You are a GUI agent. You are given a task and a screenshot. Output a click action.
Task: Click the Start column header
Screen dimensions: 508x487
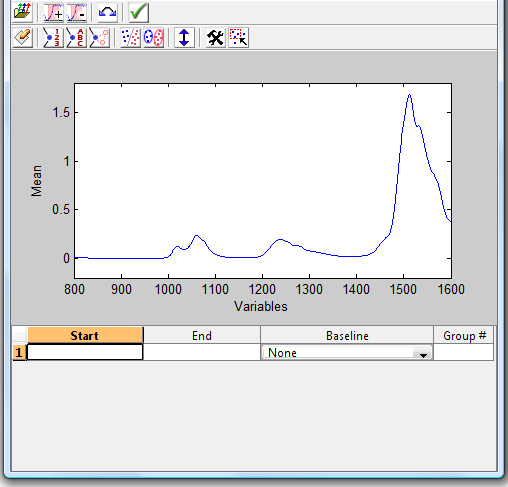tap(85, 335)
